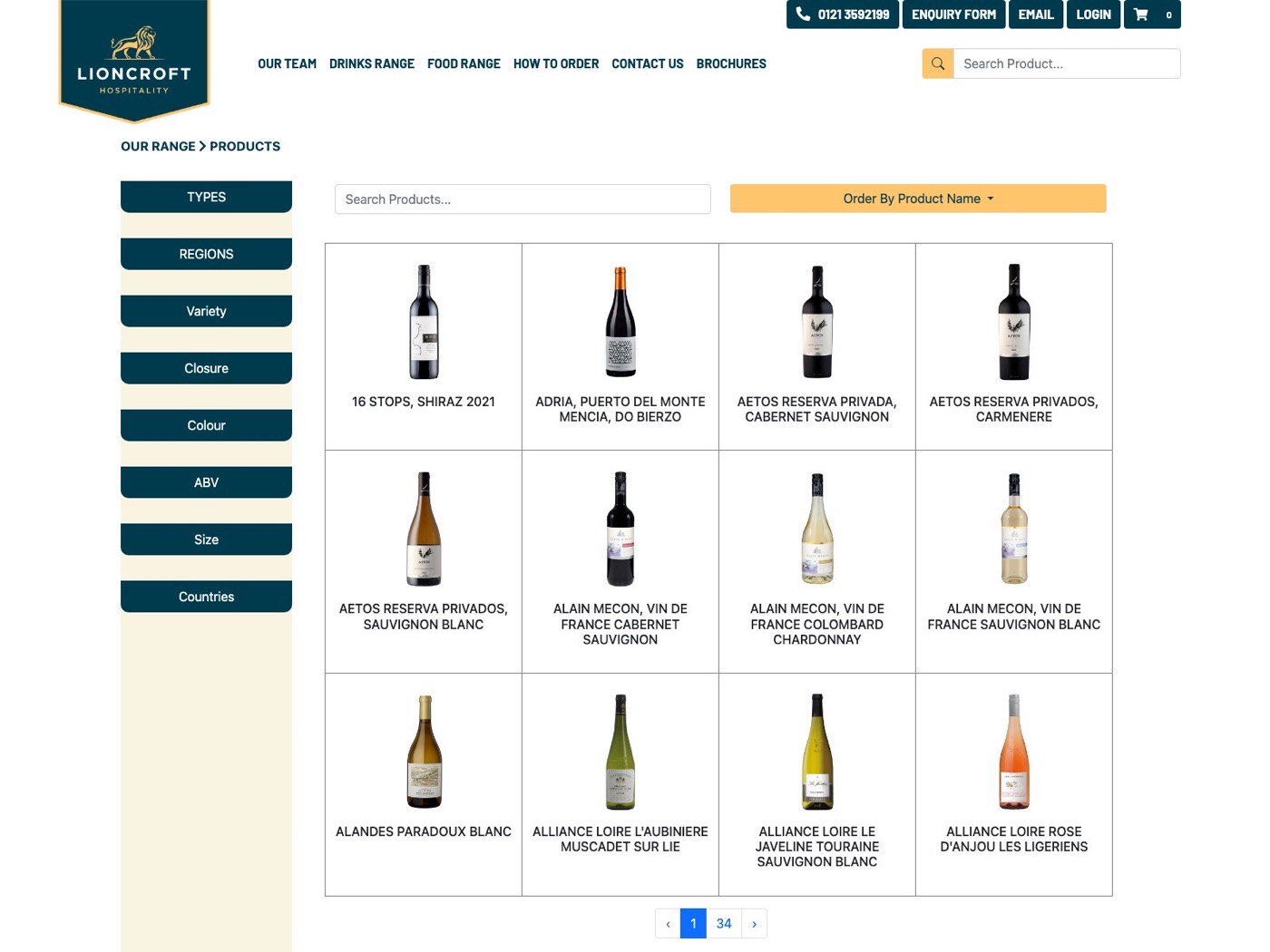Open the Aetos Carmenere bottle image
The image size is (1270, 952).
click(1014, 322)
